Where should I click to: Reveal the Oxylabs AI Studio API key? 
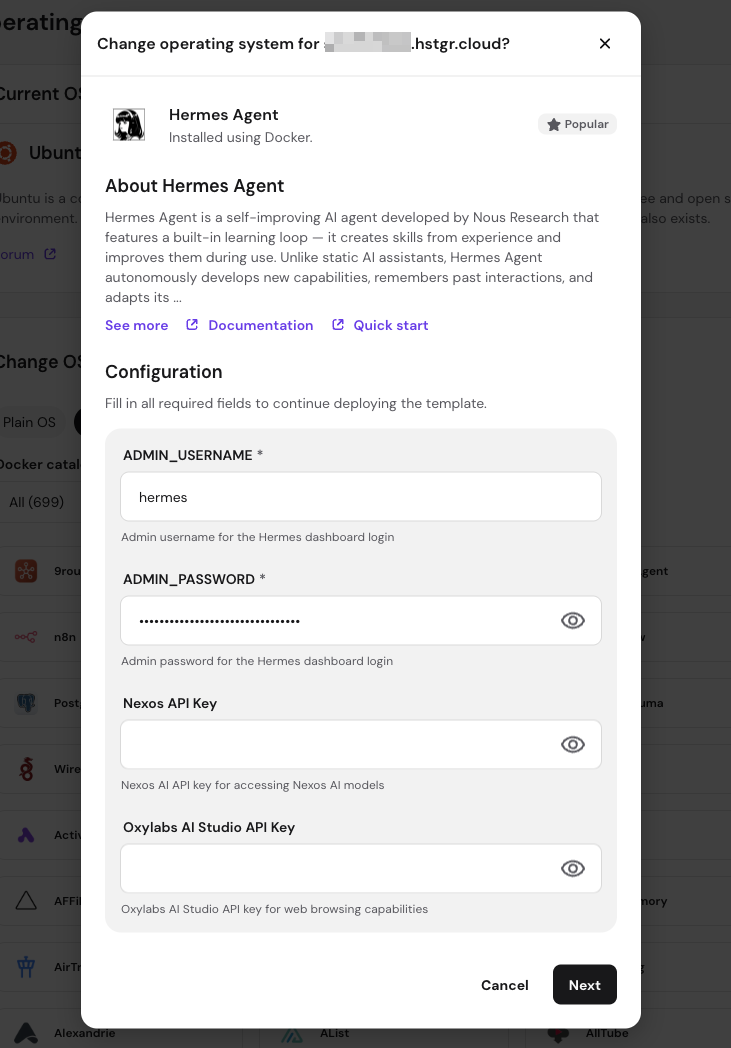pos(573,868)
